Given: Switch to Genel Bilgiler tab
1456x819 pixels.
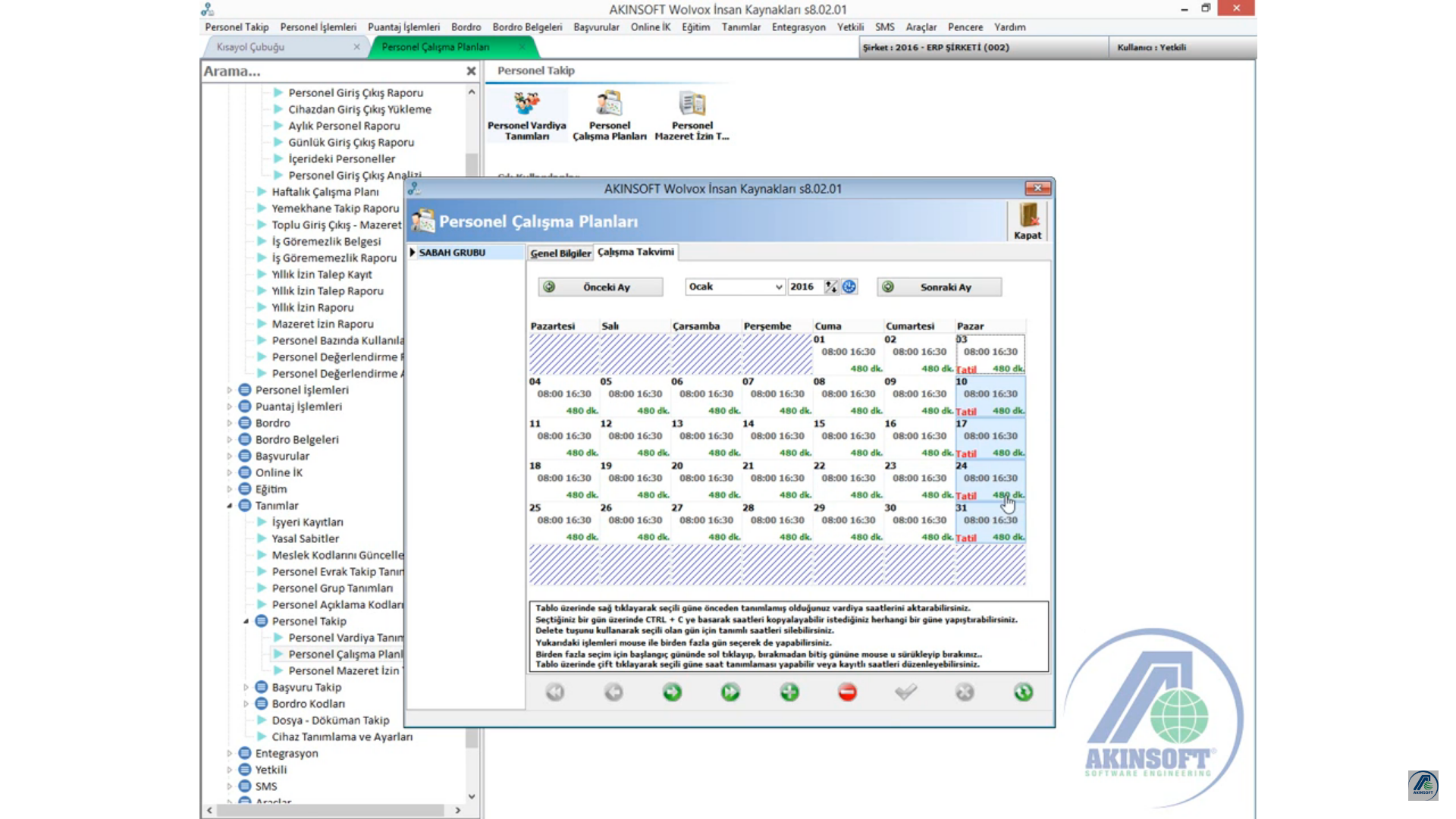Looking at the screenshot, I should tap(560, 253).
